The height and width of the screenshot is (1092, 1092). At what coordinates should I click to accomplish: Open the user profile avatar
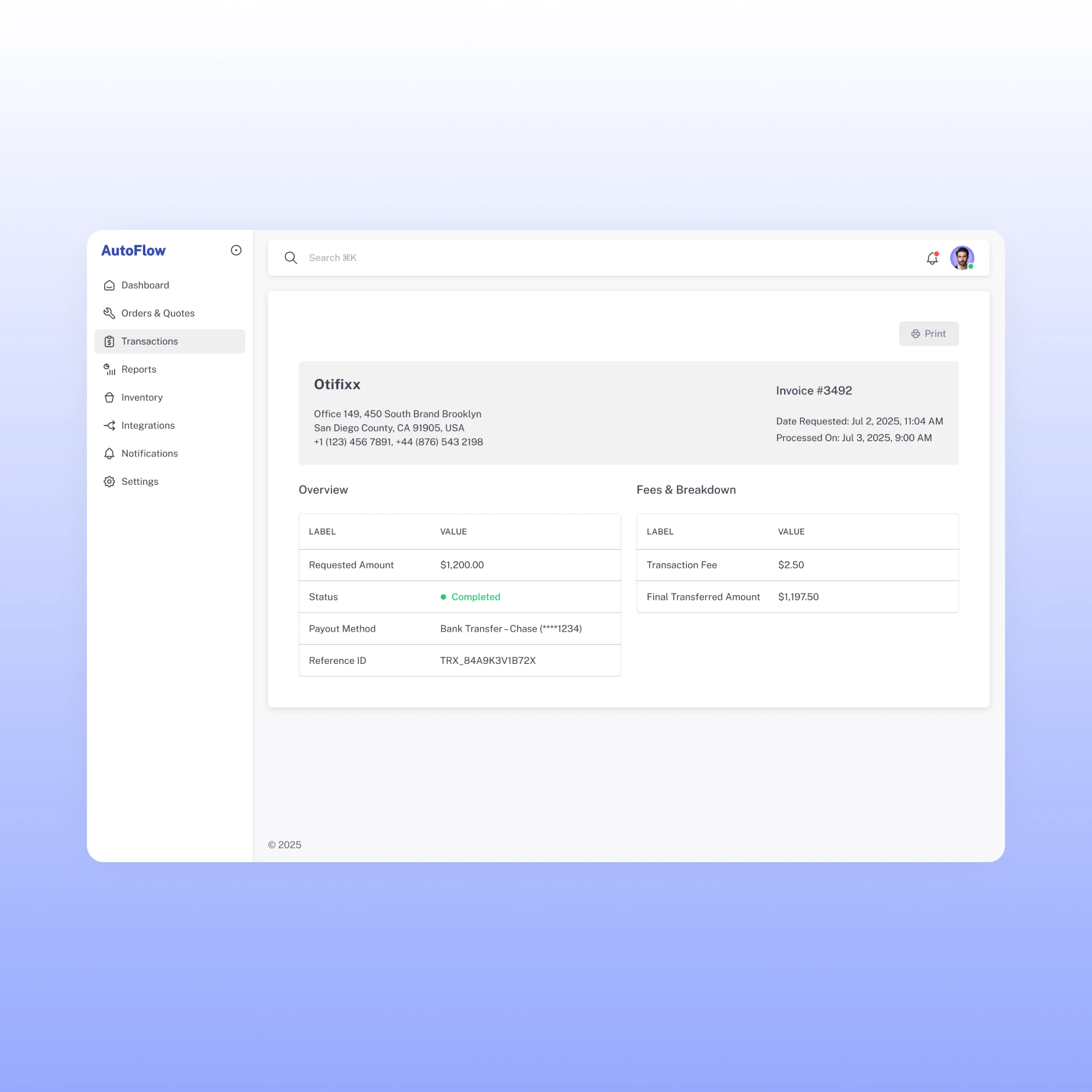click(x=962, y=258)
